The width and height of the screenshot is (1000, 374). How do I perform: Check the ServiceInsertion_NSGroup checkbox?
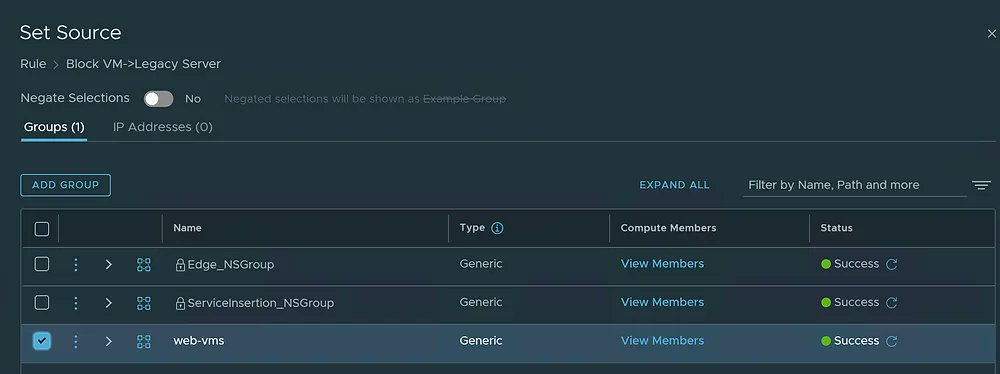41,302
